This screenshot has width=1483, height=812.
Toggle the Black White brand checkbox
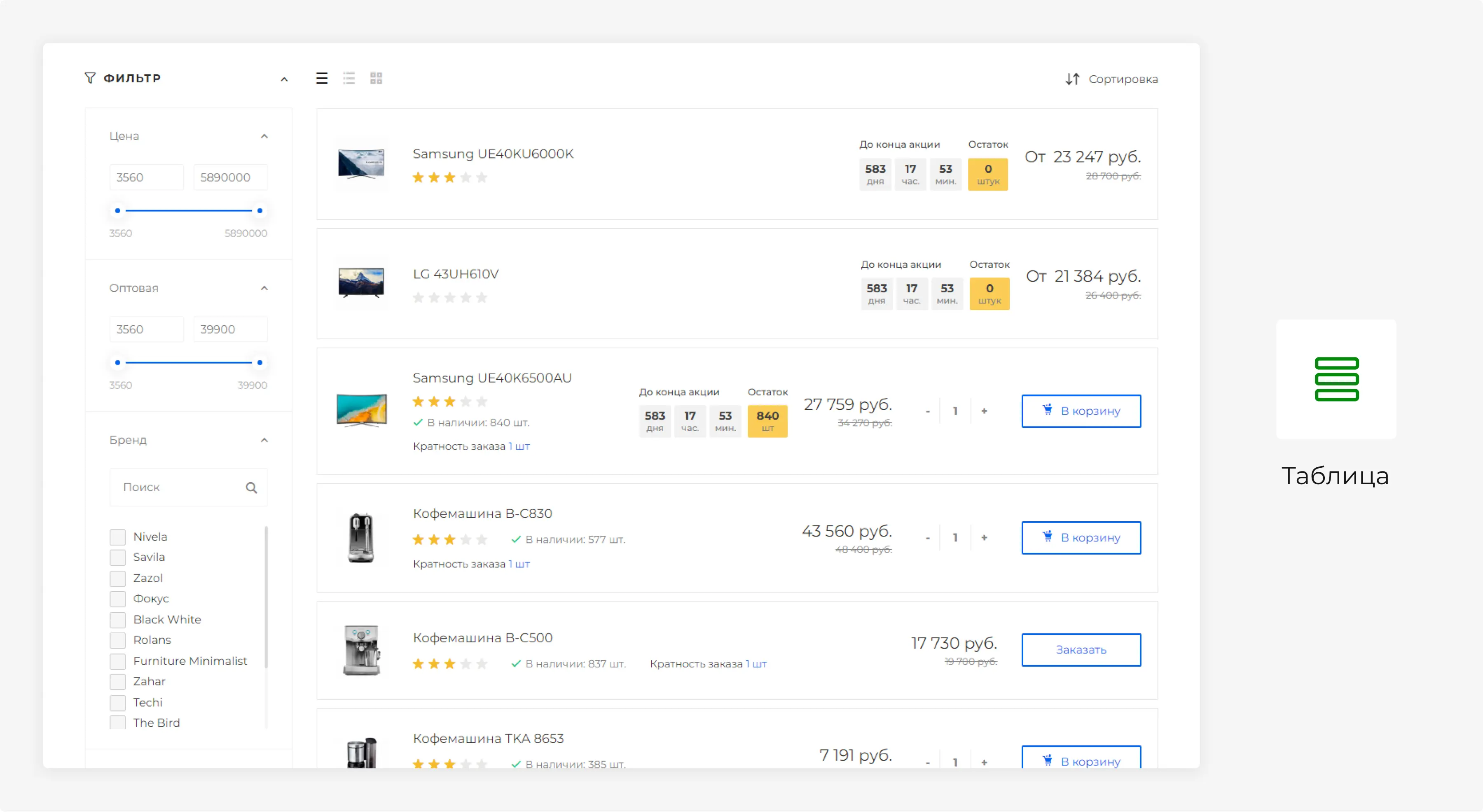pos(117,620)
